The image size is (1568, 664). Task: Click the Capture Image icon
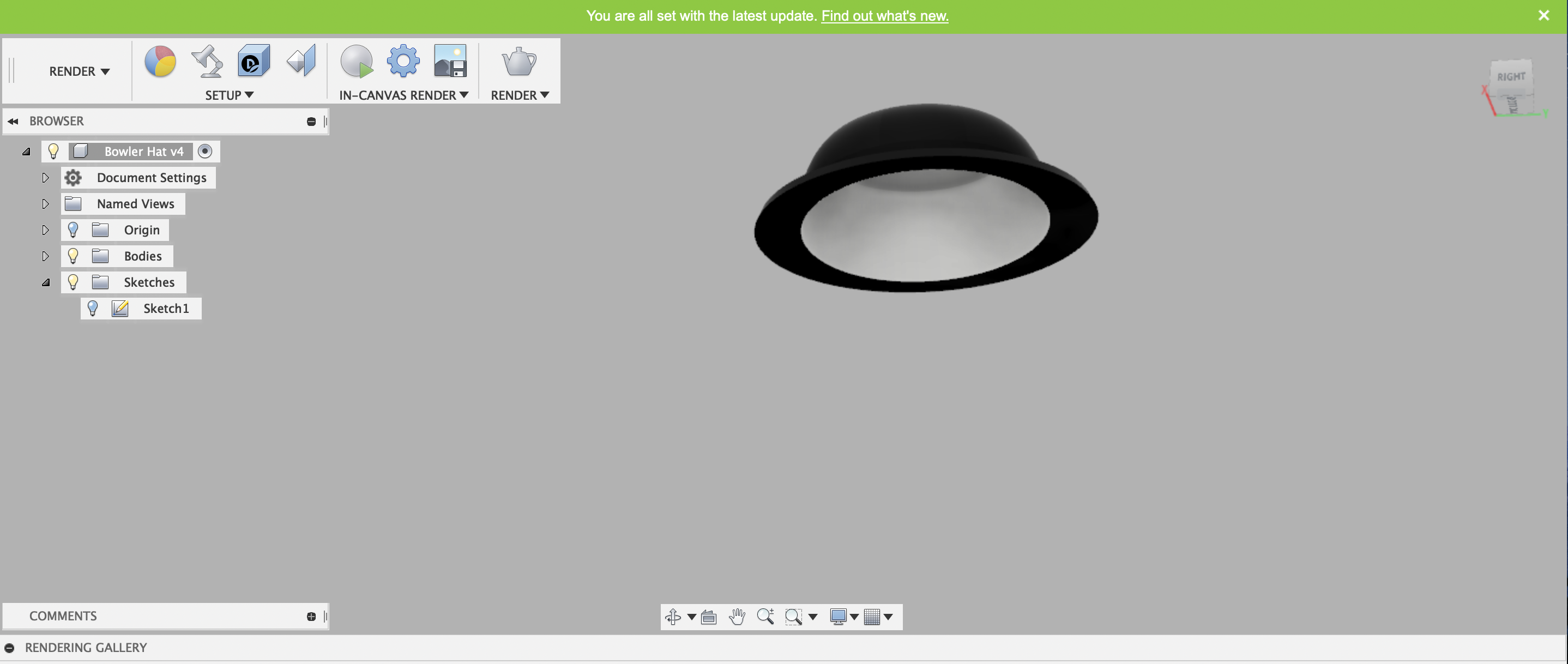click(x=450, y=62)
